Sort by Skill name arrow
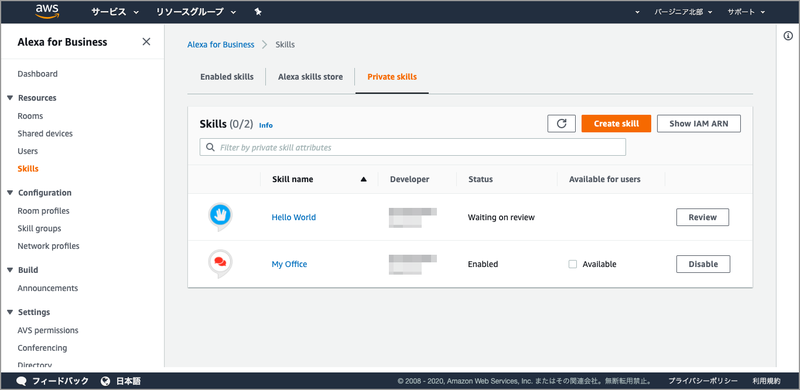 [x=363, y=179]
